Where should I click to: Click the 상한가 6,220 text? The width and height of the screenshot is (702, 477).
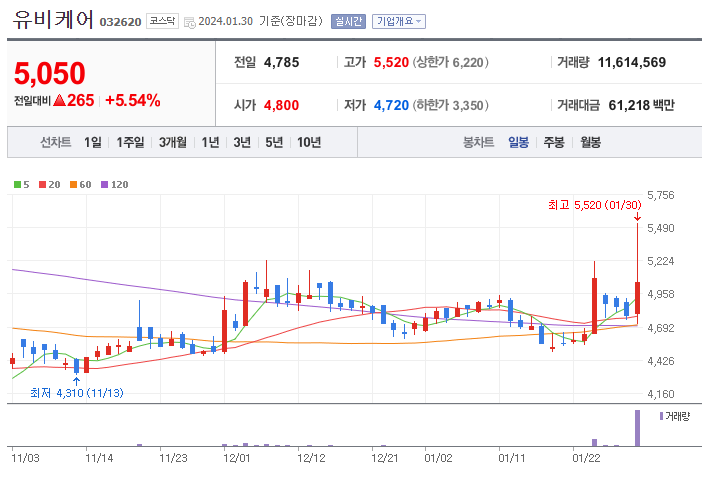click(x=450, y=62)
